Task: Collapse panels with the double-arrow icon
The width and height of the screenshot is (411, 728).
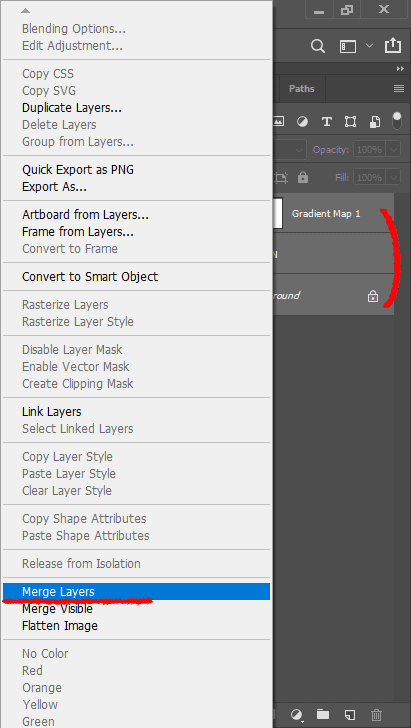Action: [x=400, y=69]
